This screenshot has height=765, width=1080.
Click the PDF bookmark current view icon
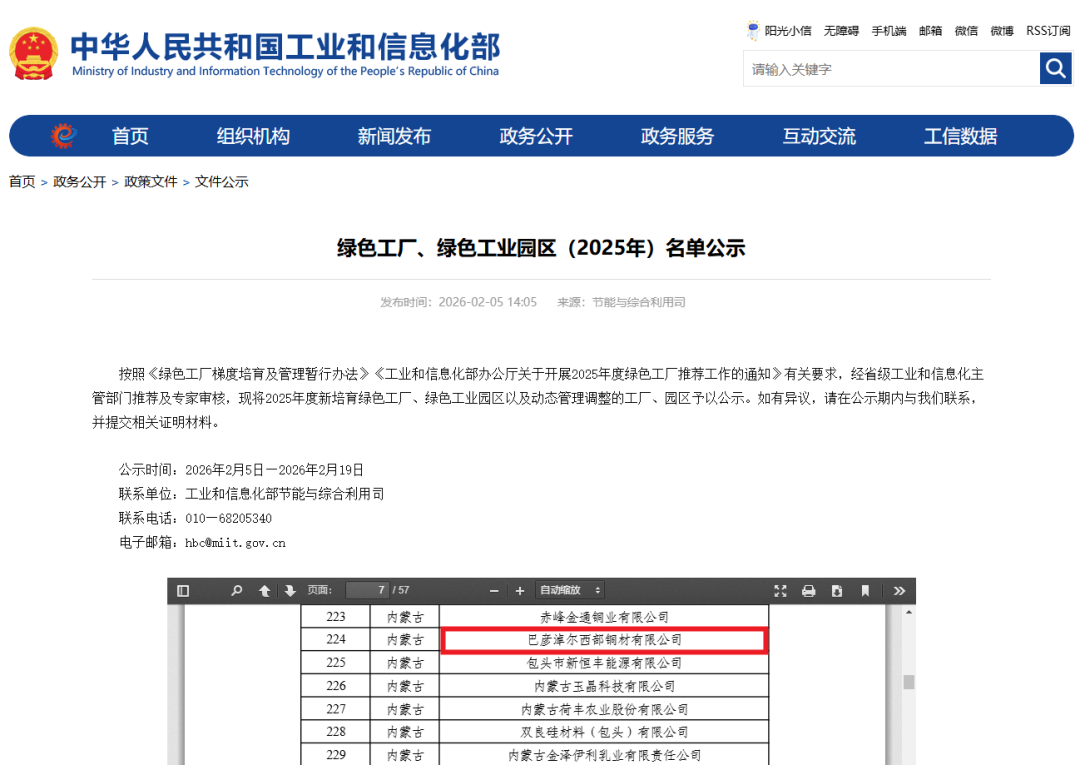(865, 591)
